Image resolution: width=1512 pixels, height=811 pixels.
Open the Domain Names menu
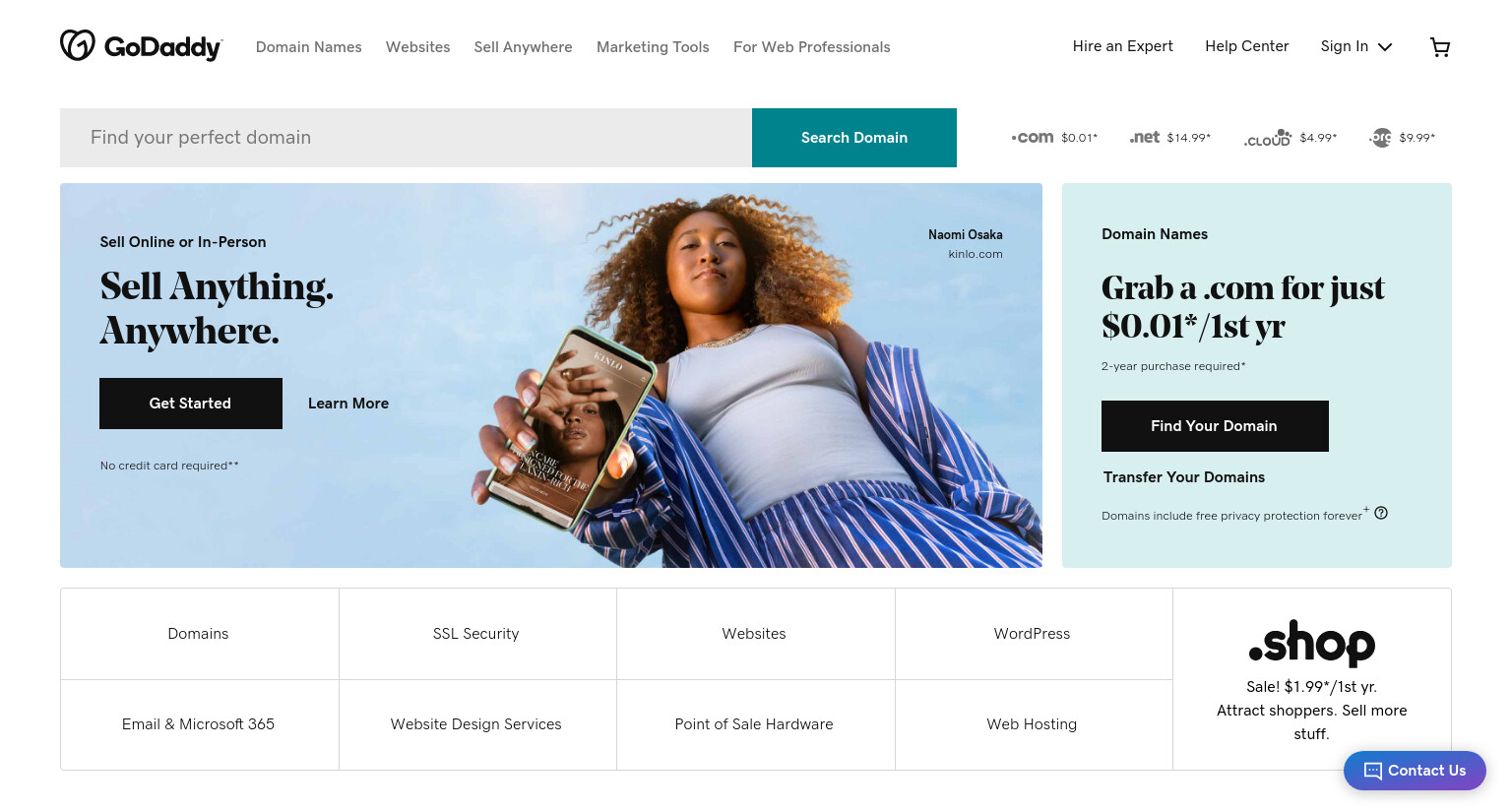click(x=309, y=47)
